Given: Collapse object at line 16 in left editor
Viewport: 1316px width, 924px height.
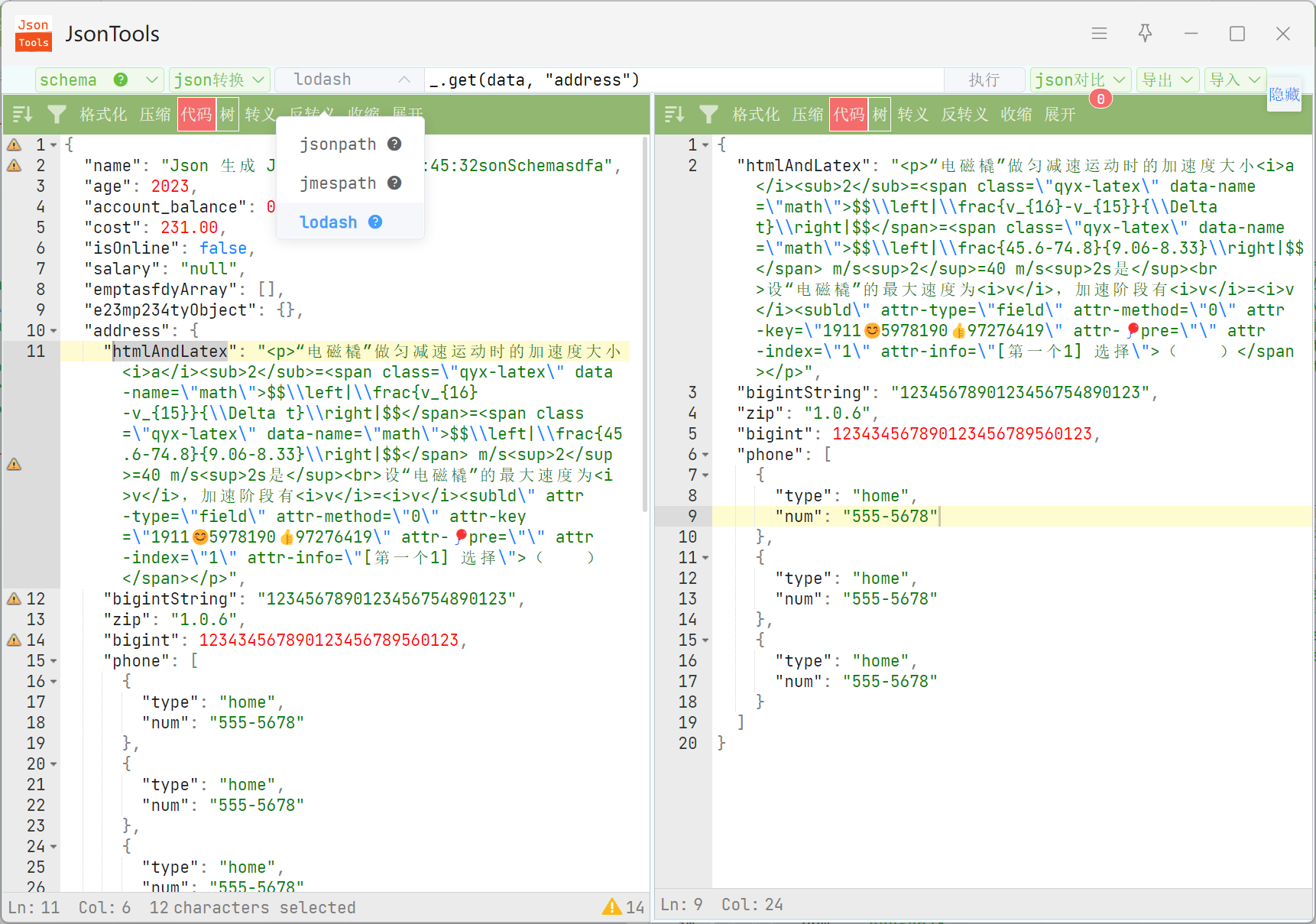Looking at the screenshot, I should (53, 682).
